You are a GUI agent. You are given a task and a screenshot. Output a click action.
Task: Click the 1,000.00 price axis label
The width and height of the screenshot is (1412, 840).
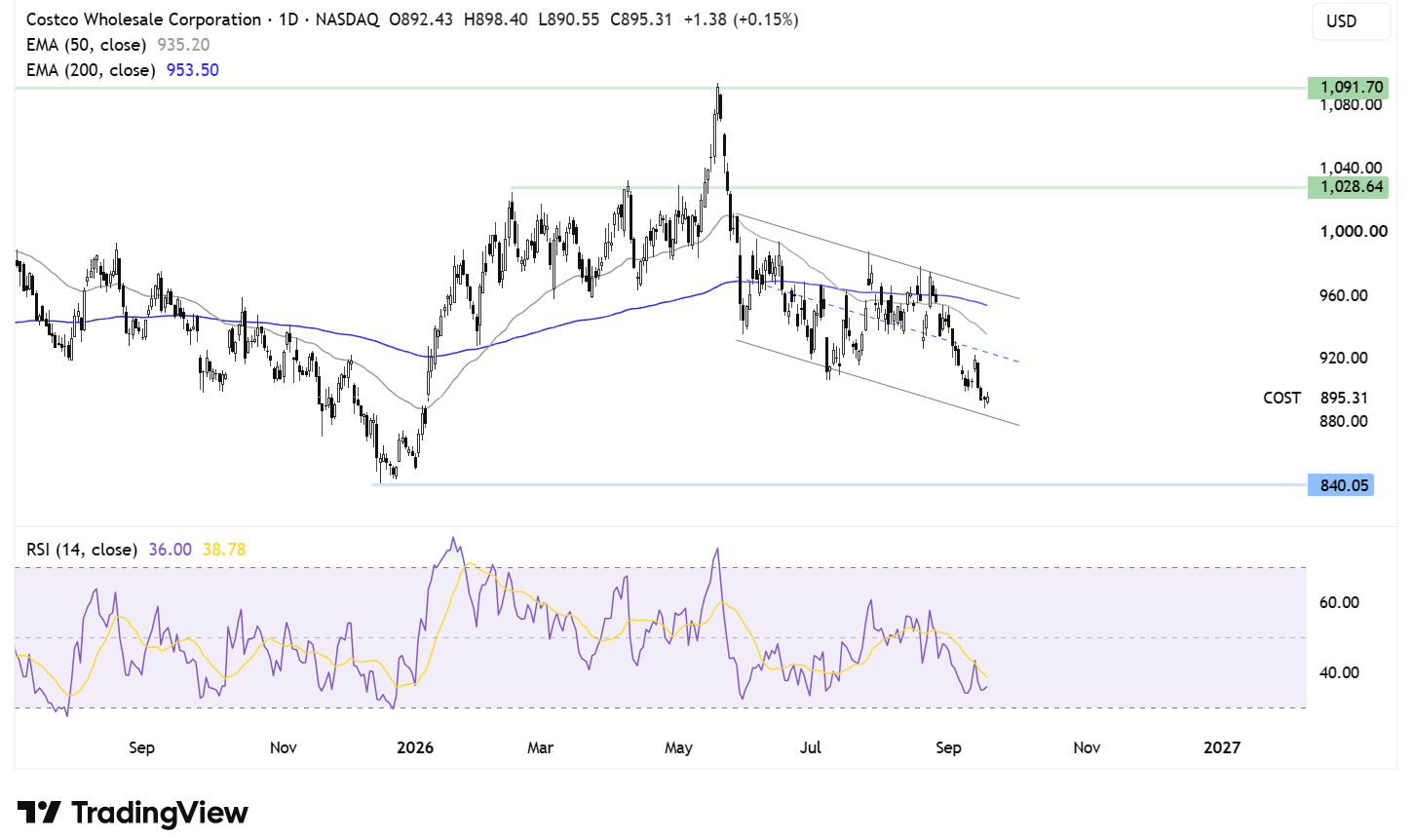[x=1354, y=231]
